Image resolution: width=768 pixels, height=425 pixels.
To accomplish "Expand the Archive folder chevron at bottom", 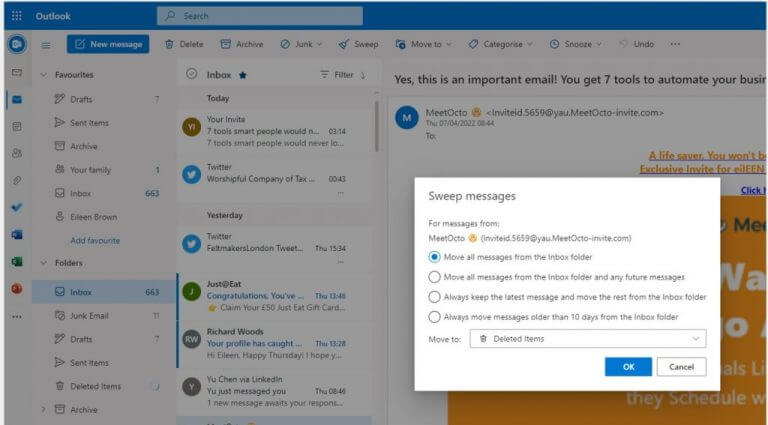I will pyautogui.click(x=44, y=409).
